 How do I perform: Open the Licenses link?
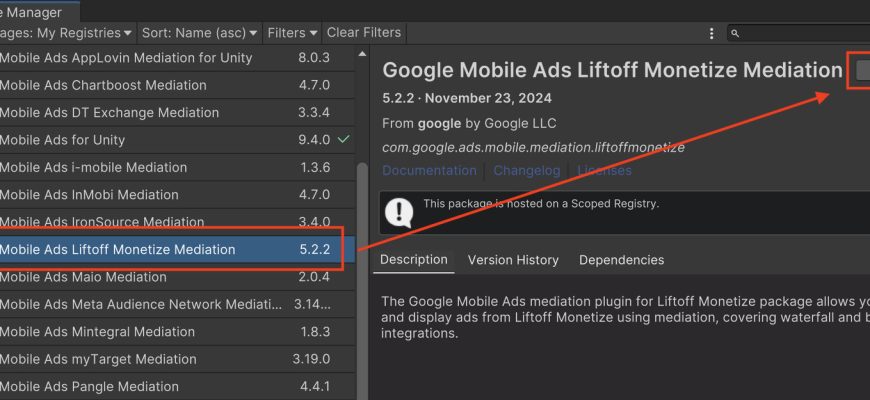tap(604, 170)
